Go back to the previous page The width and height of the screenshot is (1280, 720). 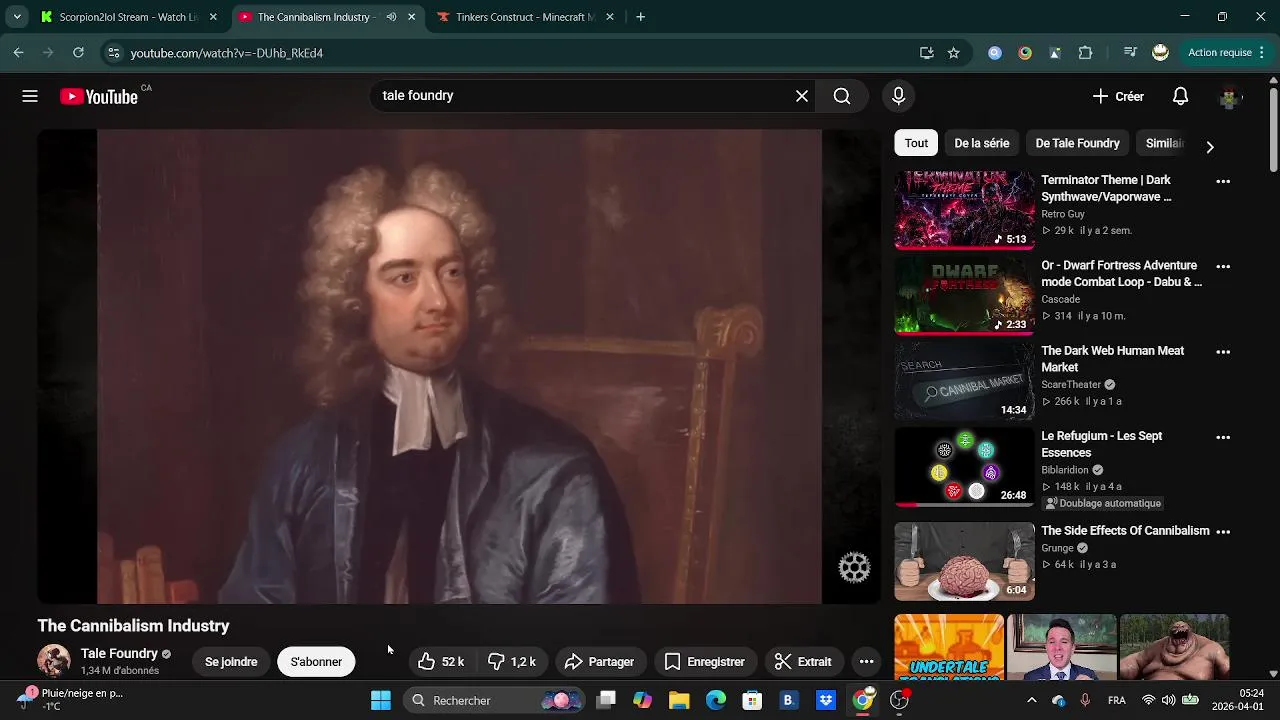click(x=19, y=53)
